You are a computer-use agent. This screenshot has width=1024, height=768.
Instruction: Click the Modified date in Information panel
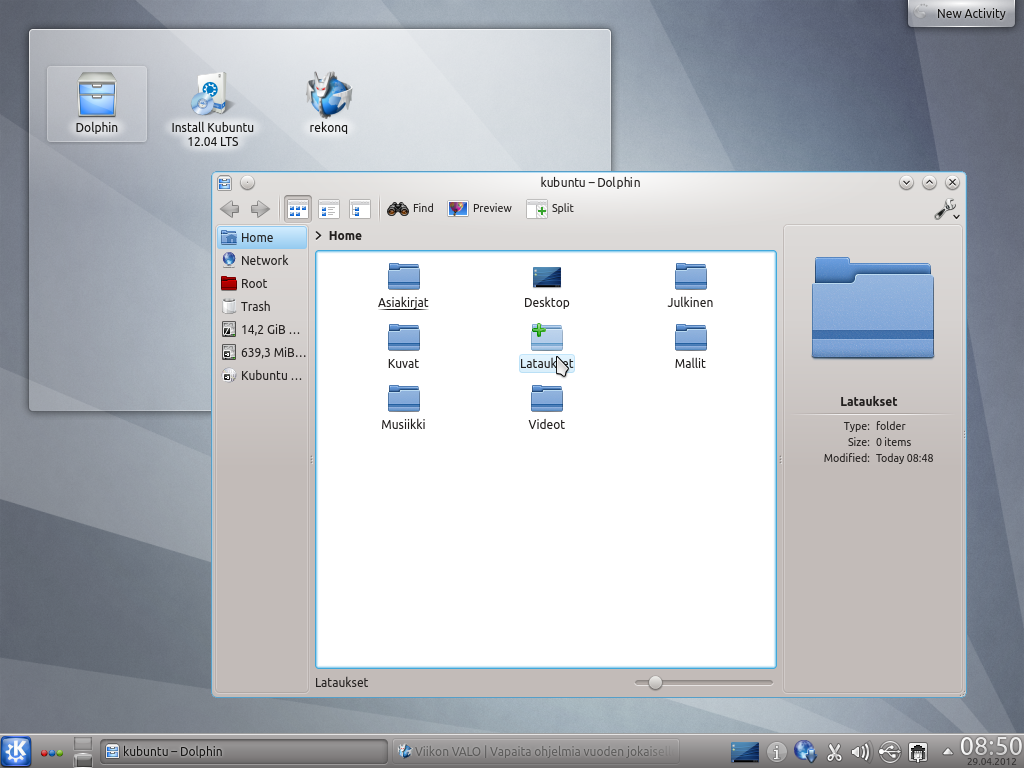[x=904, y=458]
